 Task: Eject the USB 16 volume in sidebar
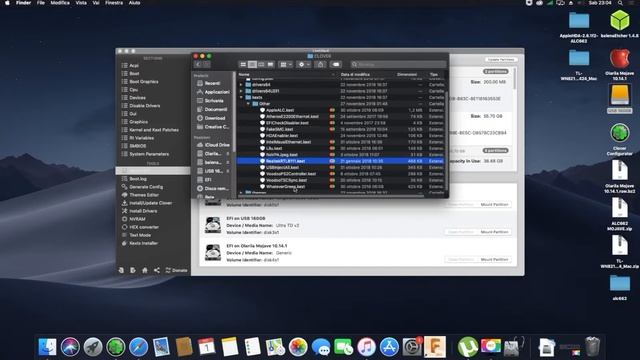click(228, 171)
